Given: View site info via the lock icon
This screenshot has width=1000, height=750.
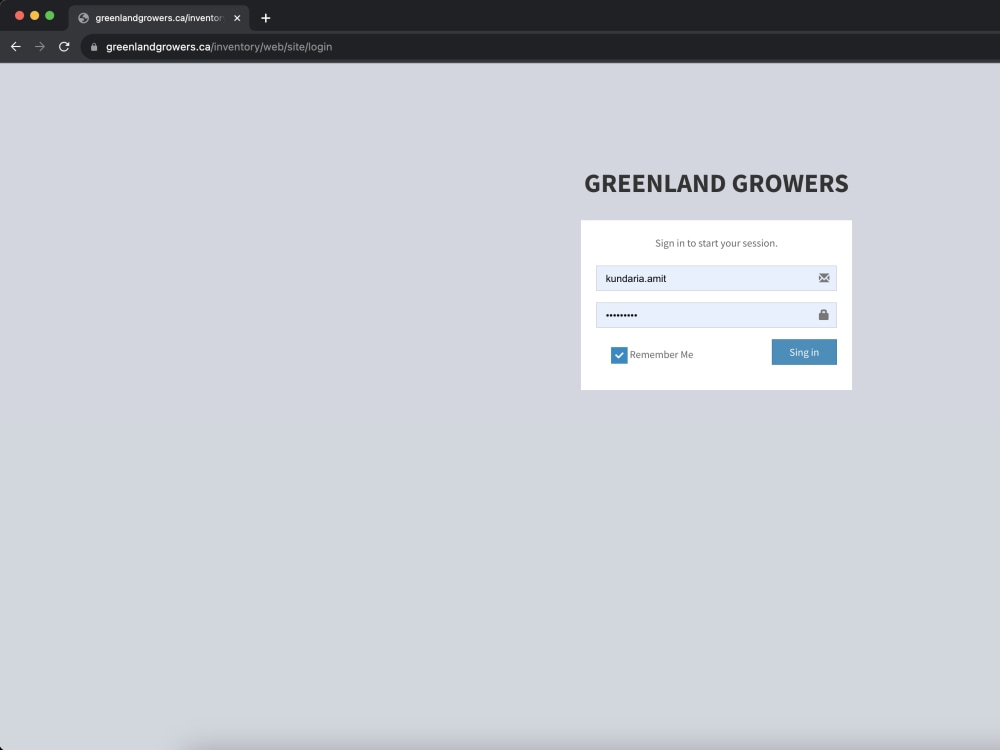Looking at the screenshot, I should tap(94, 47).
